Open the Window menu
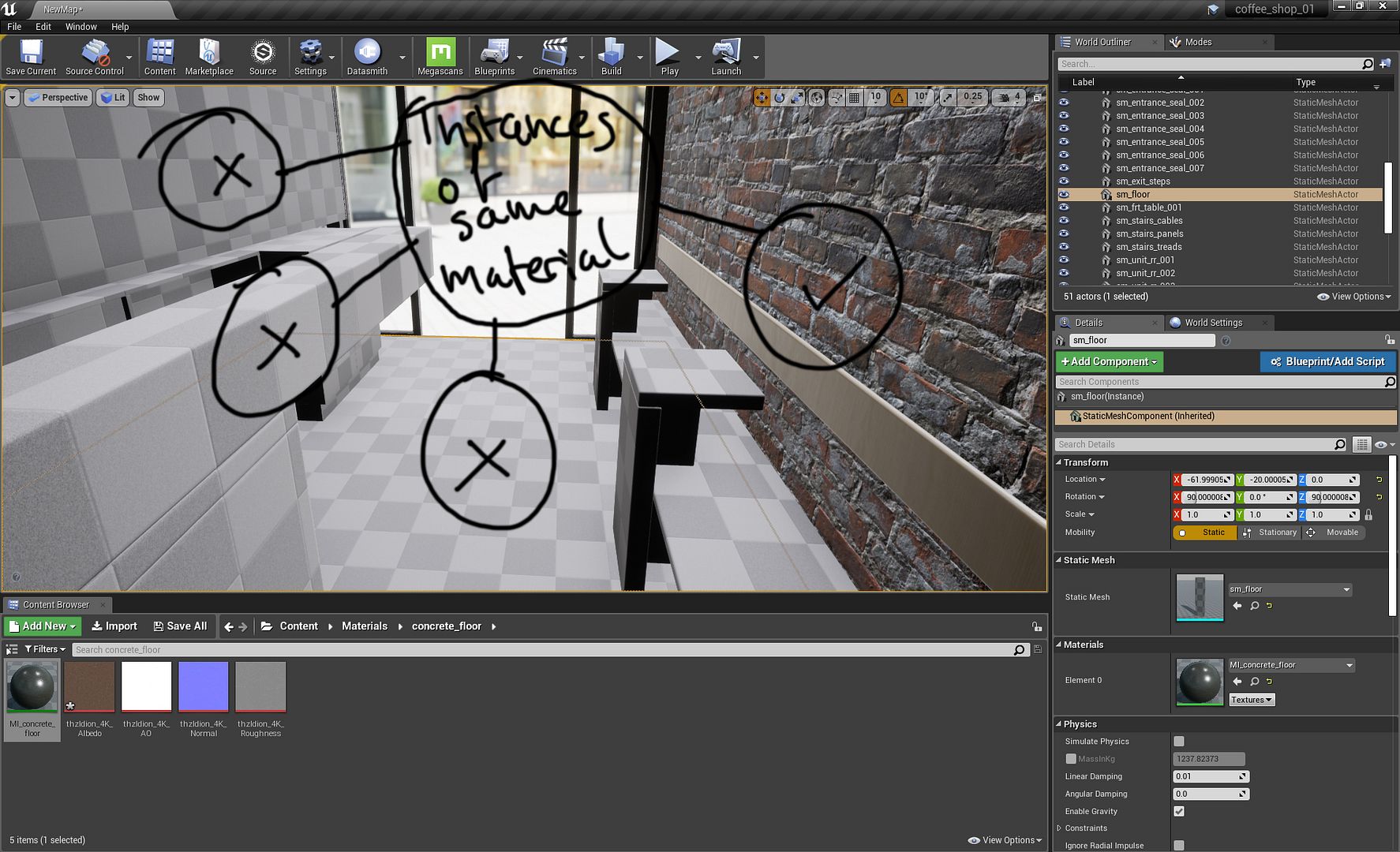Image resolution: width=1400 pixels, height=852 pixels. coord(81,27)
